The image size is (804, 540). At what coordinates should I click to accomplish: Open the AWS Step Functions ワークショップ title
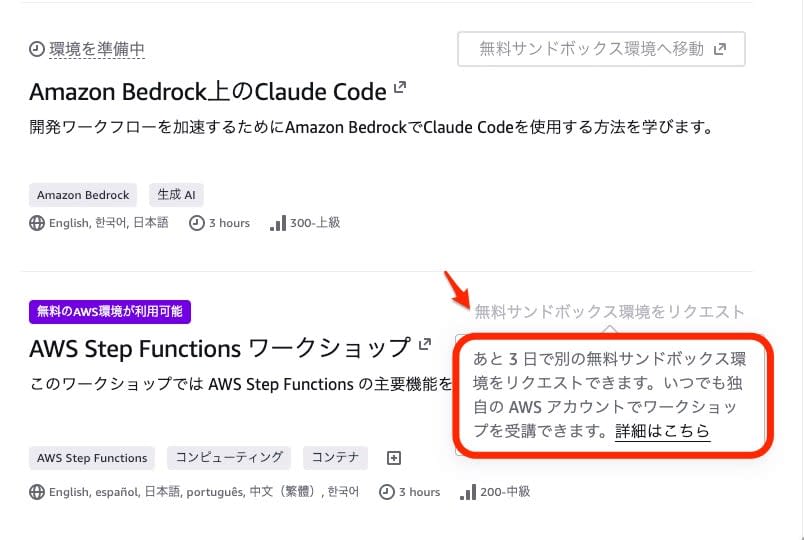coord(220,349)
